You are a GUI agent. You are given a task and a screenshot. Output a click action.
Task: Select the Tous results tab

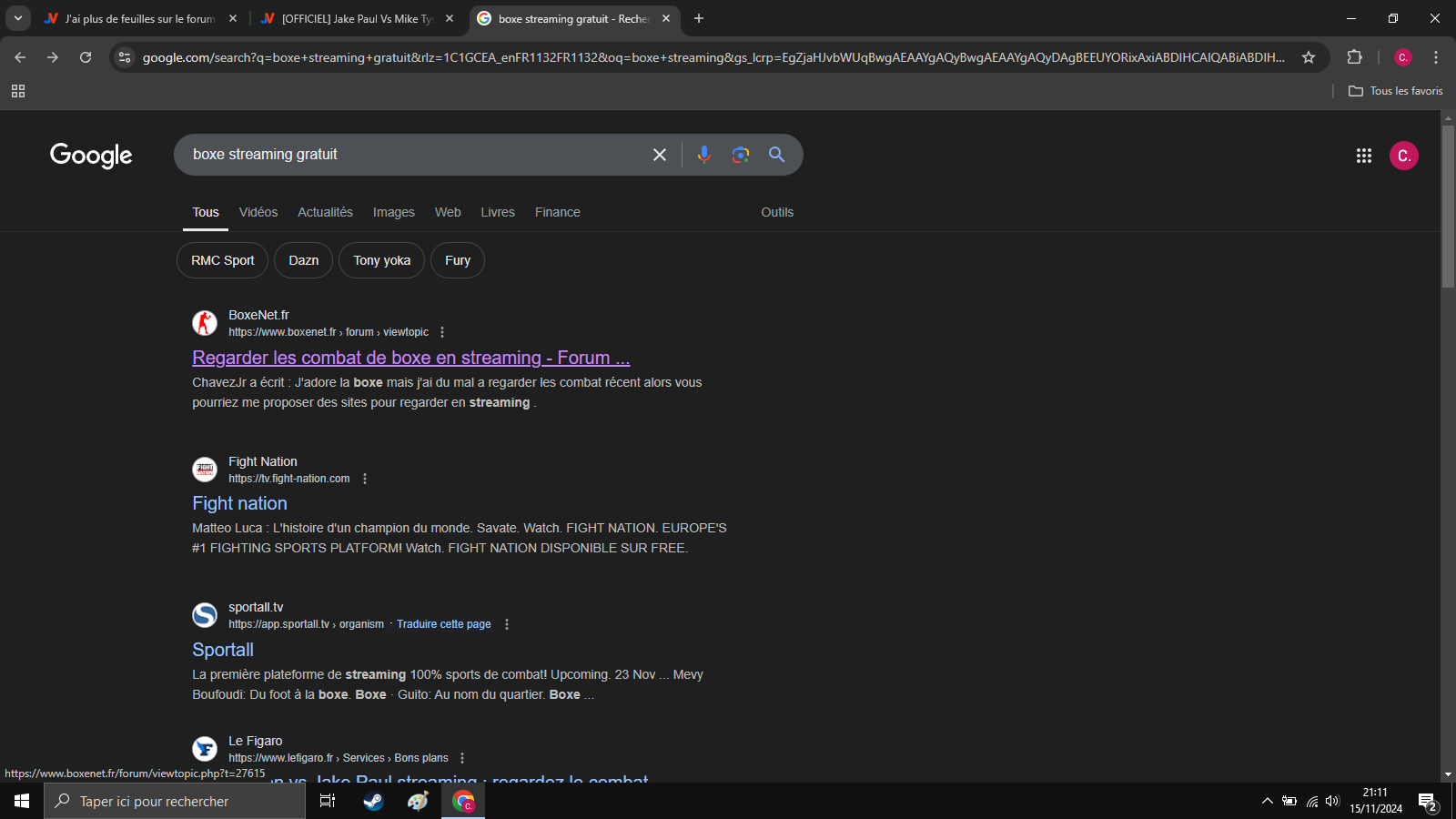pyautogui.click(x=206, y=212)
